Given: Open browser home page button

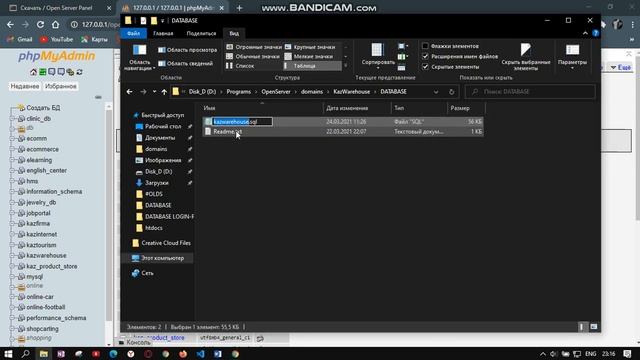Looking at the screenshot, I should tap(56, 24).
